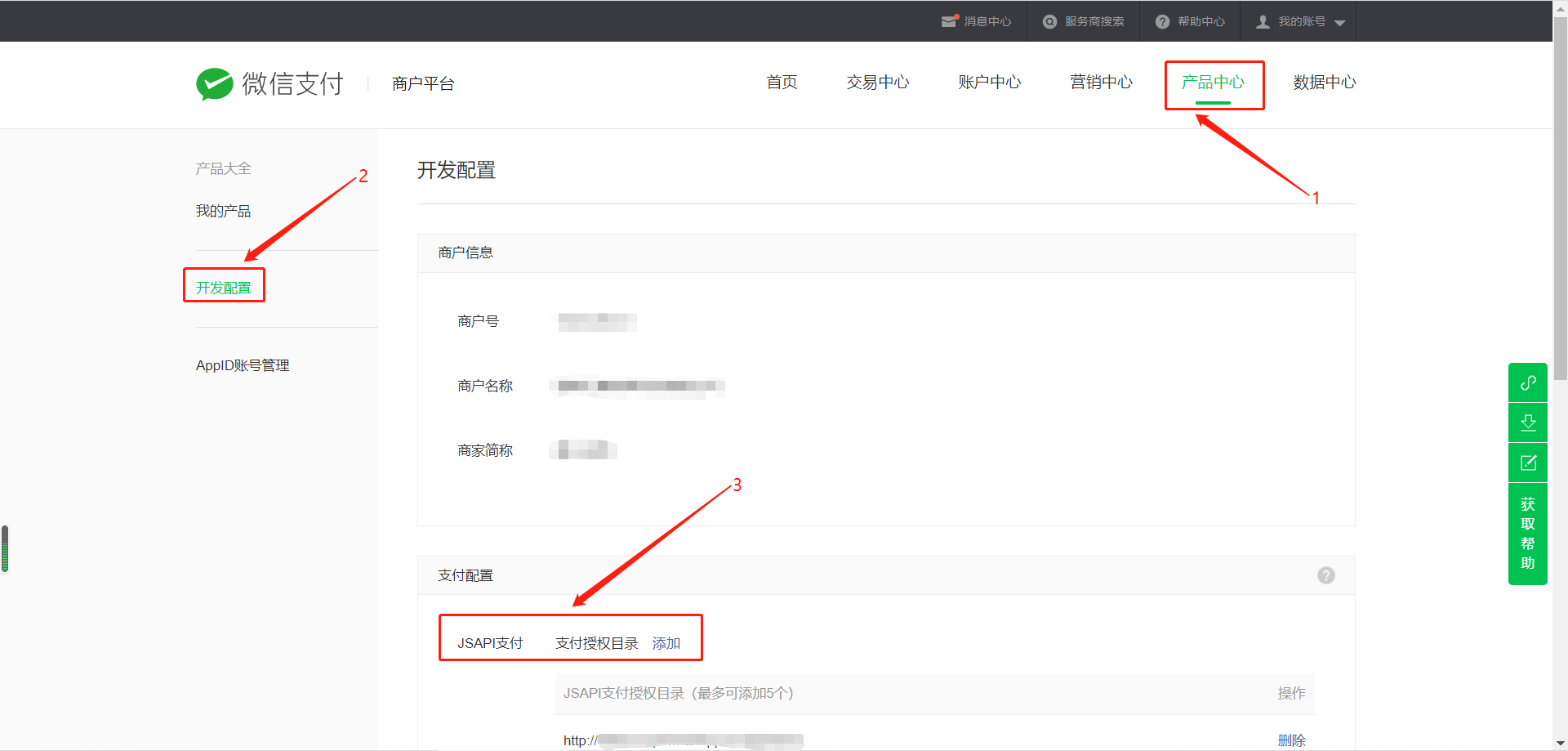Screen dimensions: 1568x751
Task: Click the 支付授权目录 label
Action: point(596,643)
